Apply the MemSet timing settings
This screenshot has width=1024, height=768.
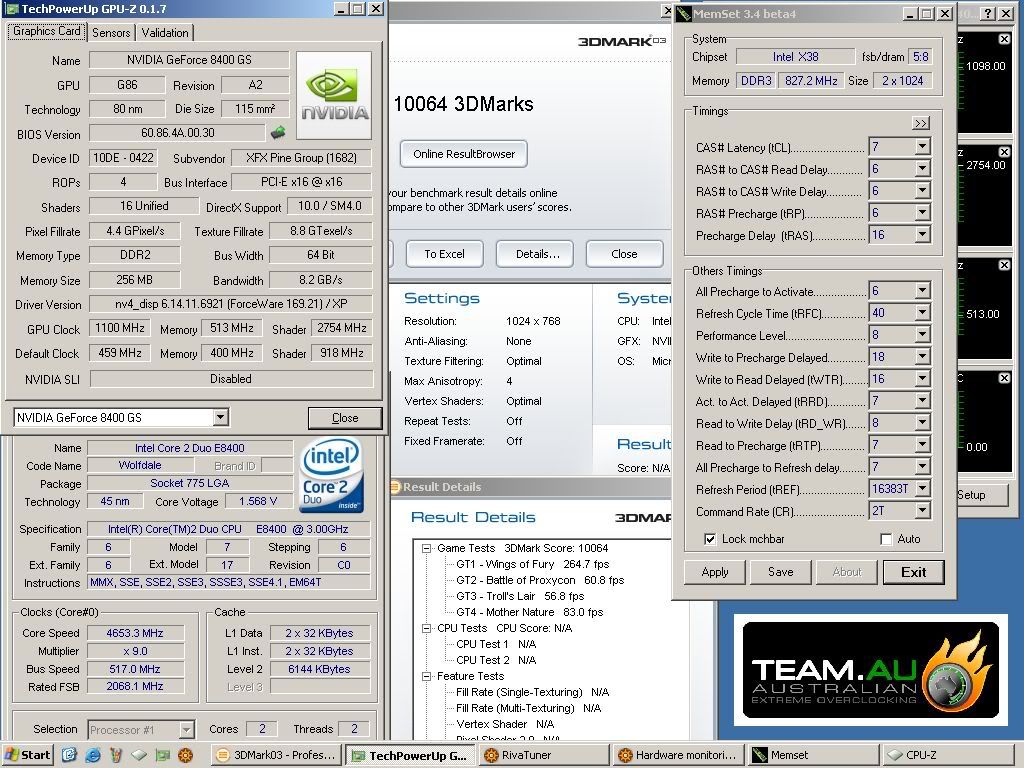(715, 572)
